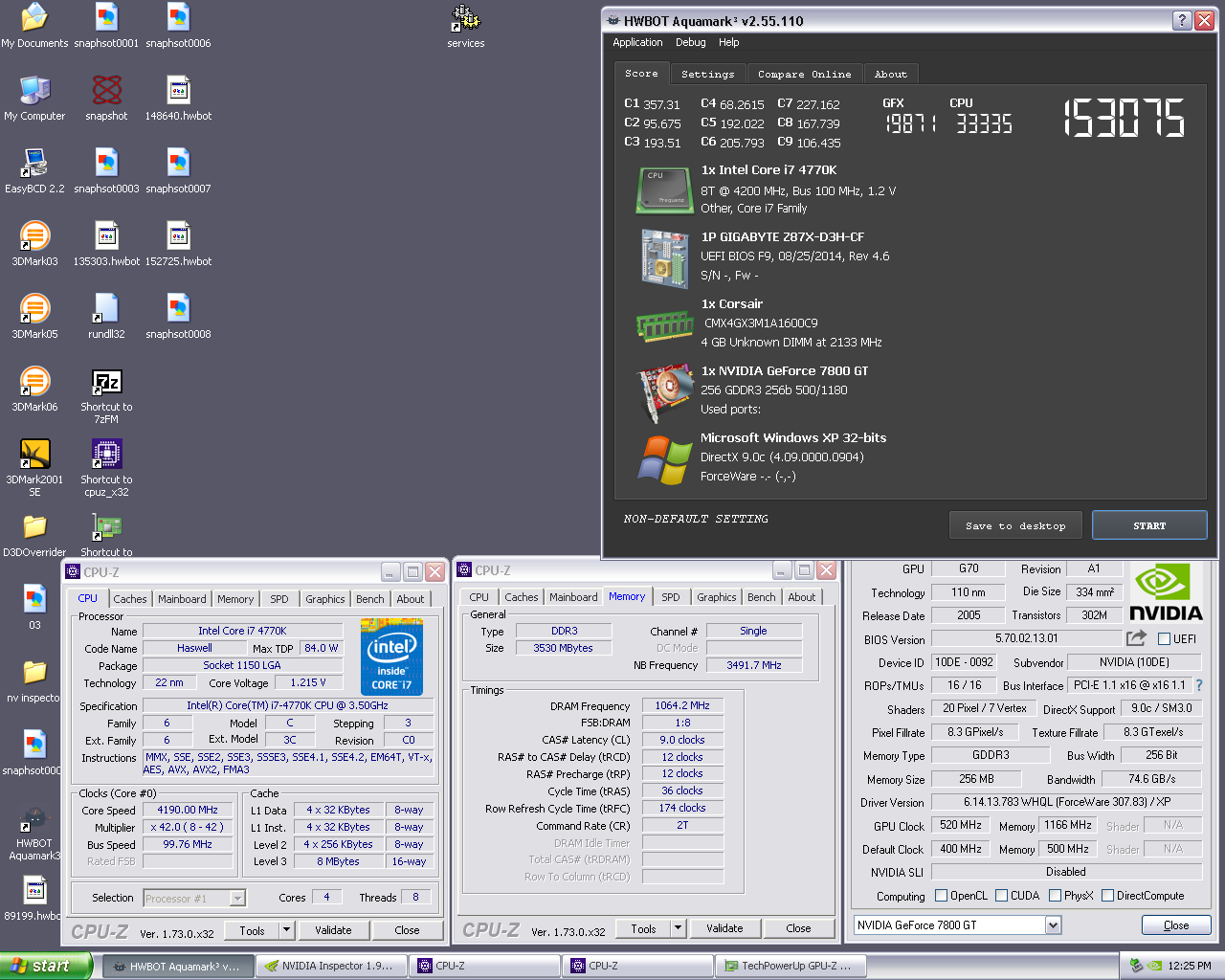Switch to TechPowerUp GPU-Z taskbar item
The height and width of the screenshot is (980, 1225).
click(791, 966)
